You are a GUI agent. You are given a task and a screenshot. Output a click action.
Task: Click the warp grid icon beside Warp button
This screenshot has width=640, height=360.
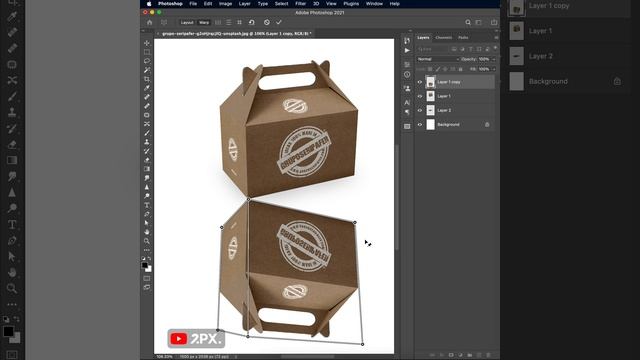coord(218,22)
